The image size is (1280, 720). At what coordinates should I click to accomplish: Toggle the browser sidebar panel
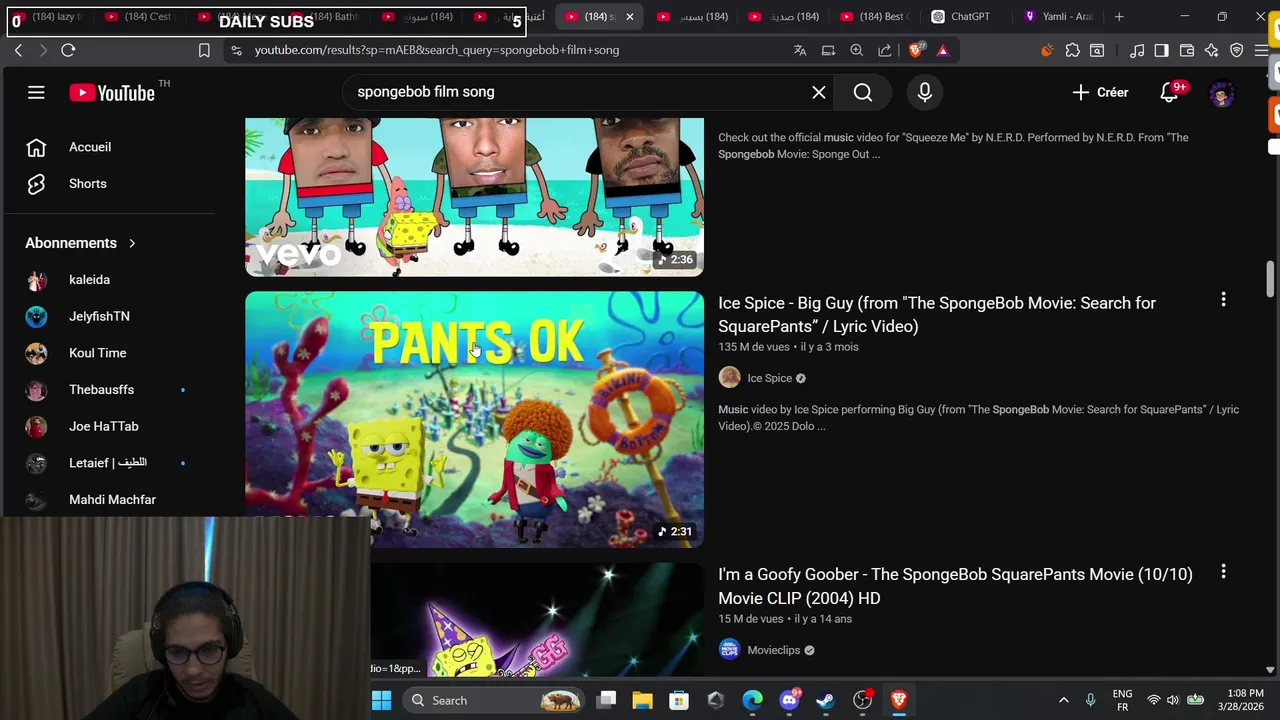(x=1161, y=50)
